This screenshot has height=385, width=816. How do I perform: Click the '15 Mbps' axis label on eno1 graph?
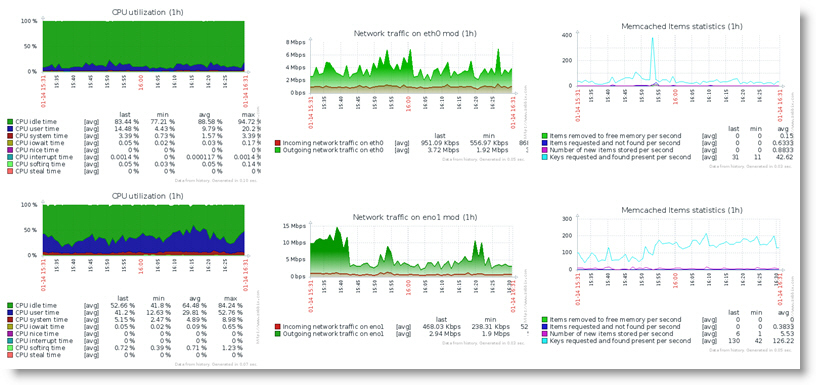point(293,226)
